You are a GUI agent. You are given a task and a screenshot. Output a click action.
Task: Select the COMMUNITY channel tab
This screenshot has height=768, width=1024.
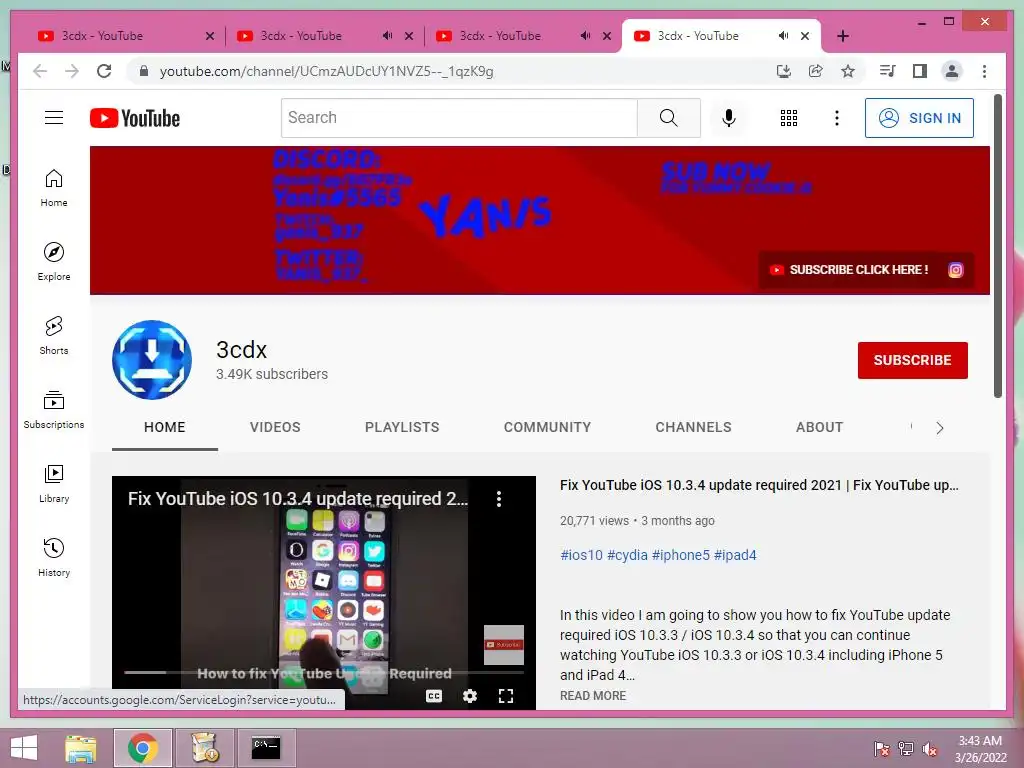coord(547,427)
